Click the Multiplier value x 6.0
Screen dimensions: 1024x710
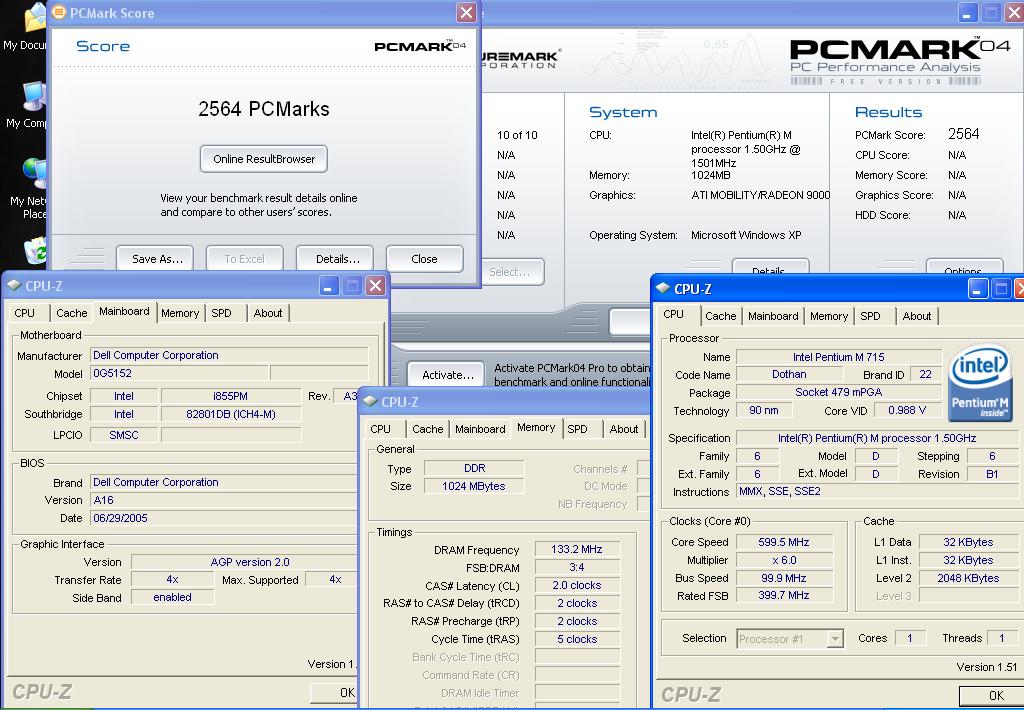[x=784, y=560]
